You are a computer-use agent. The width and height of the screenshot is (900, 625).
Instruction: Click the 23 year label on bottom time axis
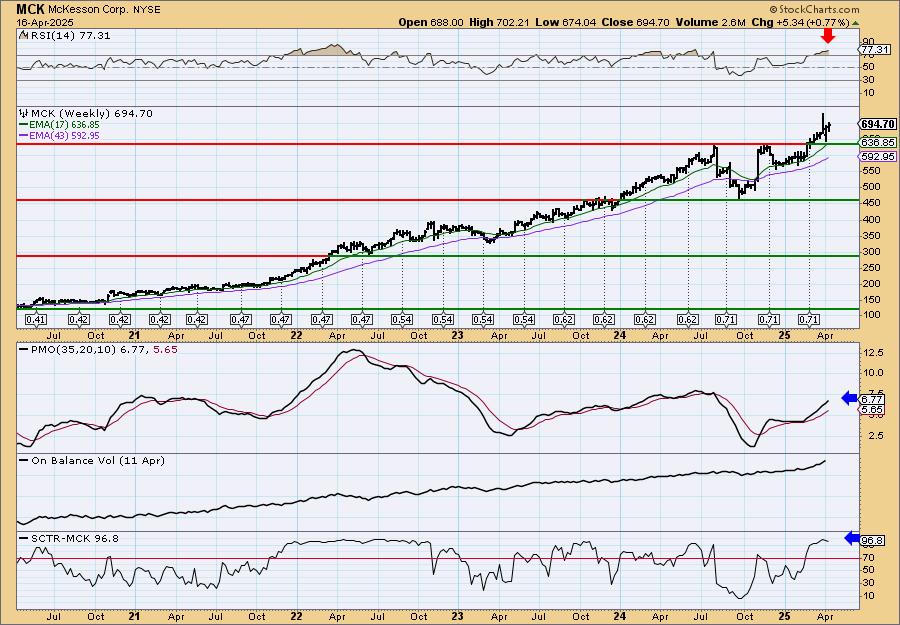point(457,616)
